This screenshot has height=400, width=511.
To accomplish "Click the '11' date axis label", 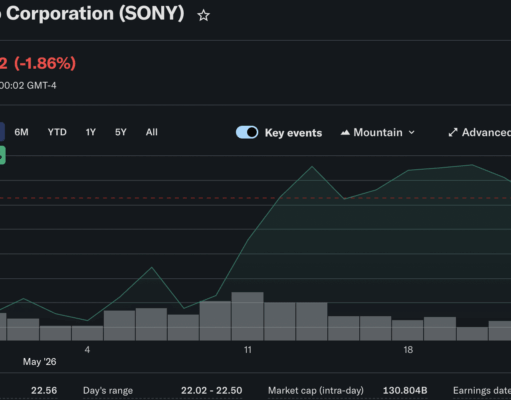I will click(248, 350).
